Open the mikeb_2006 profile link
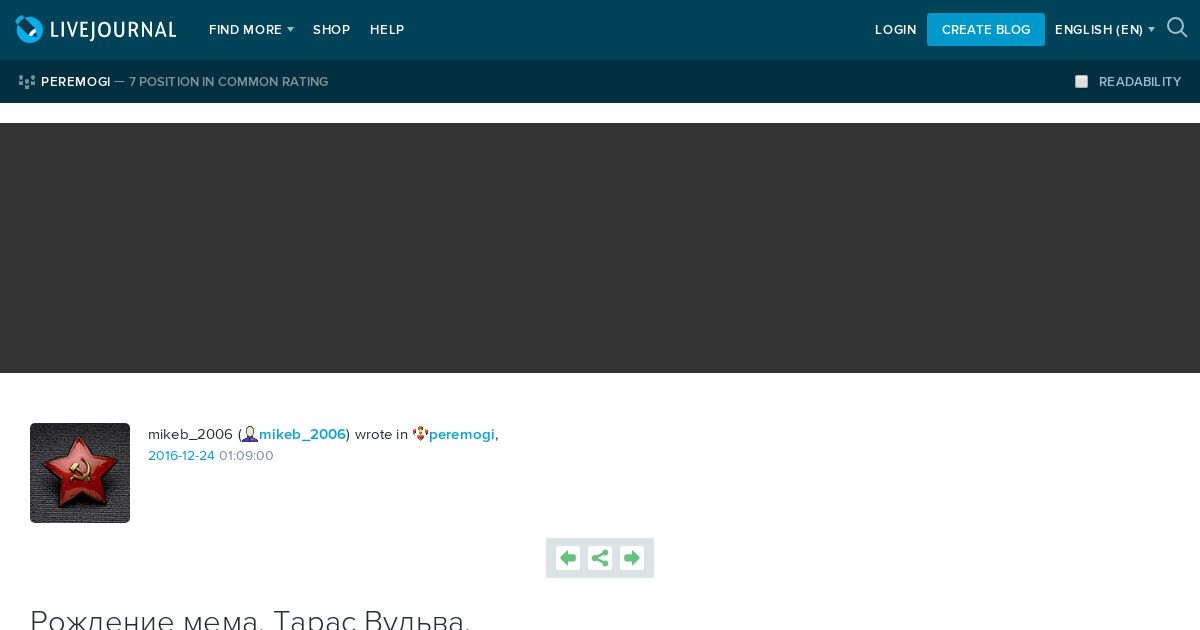 (x=302, y=434)
